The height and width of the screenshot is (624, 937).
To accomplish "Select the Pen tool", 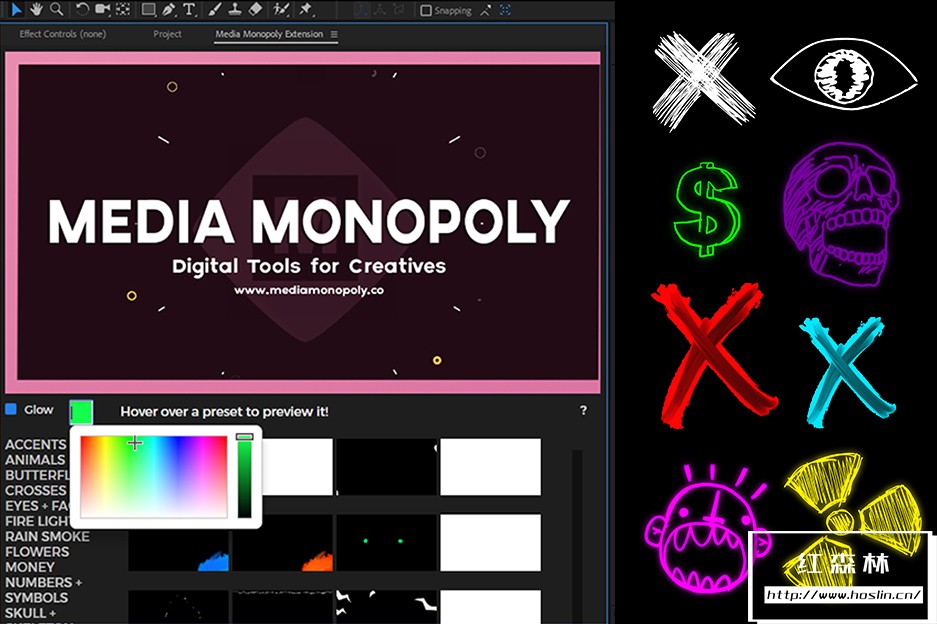I will tap(169, 9).
